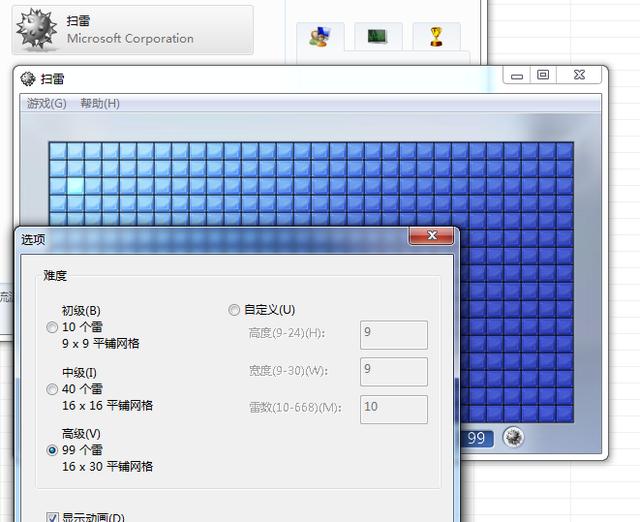Click the 99 mines remaining counter
The image size is (640, 522).
476,438
